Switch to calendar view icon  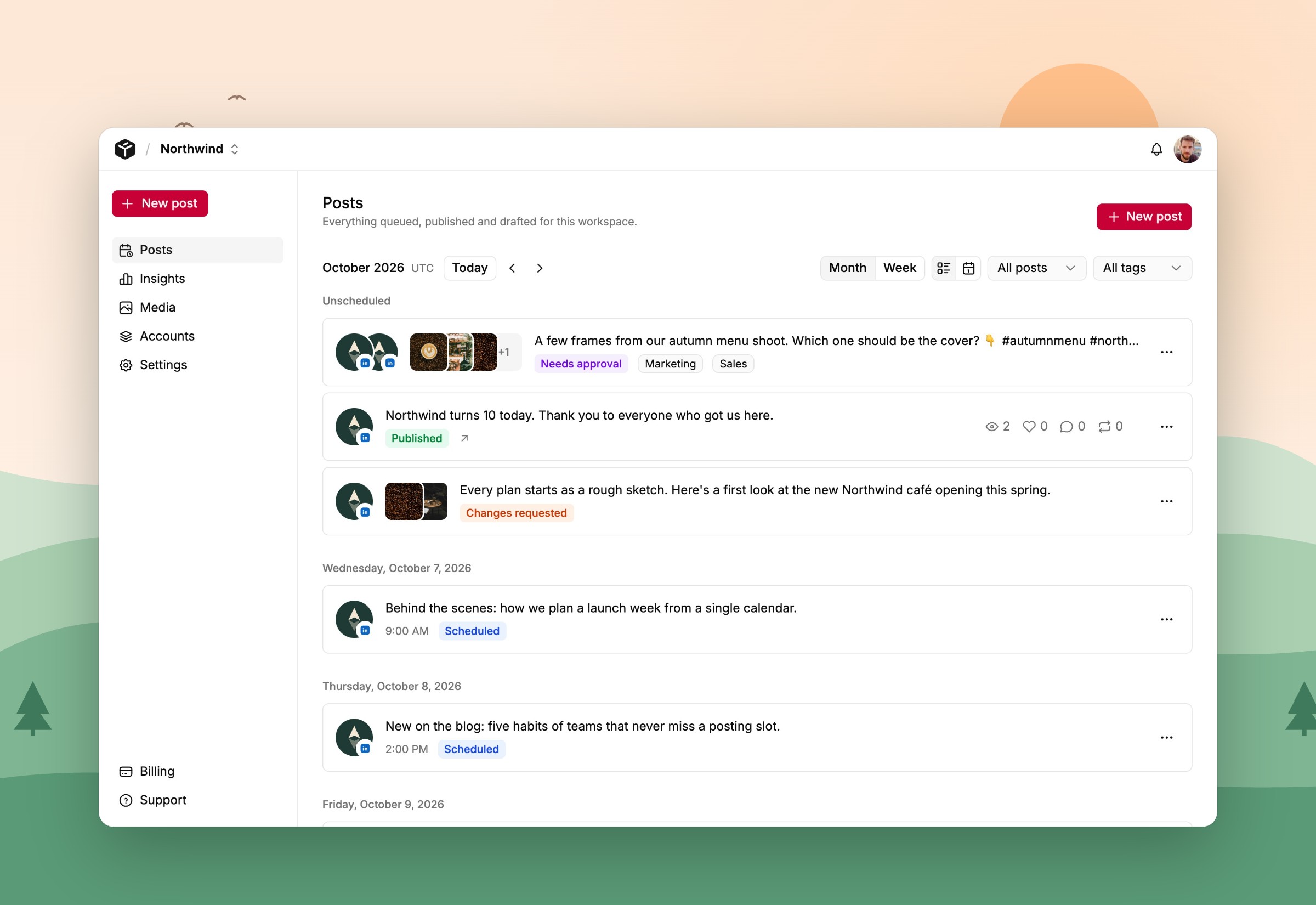coord(968,268)
